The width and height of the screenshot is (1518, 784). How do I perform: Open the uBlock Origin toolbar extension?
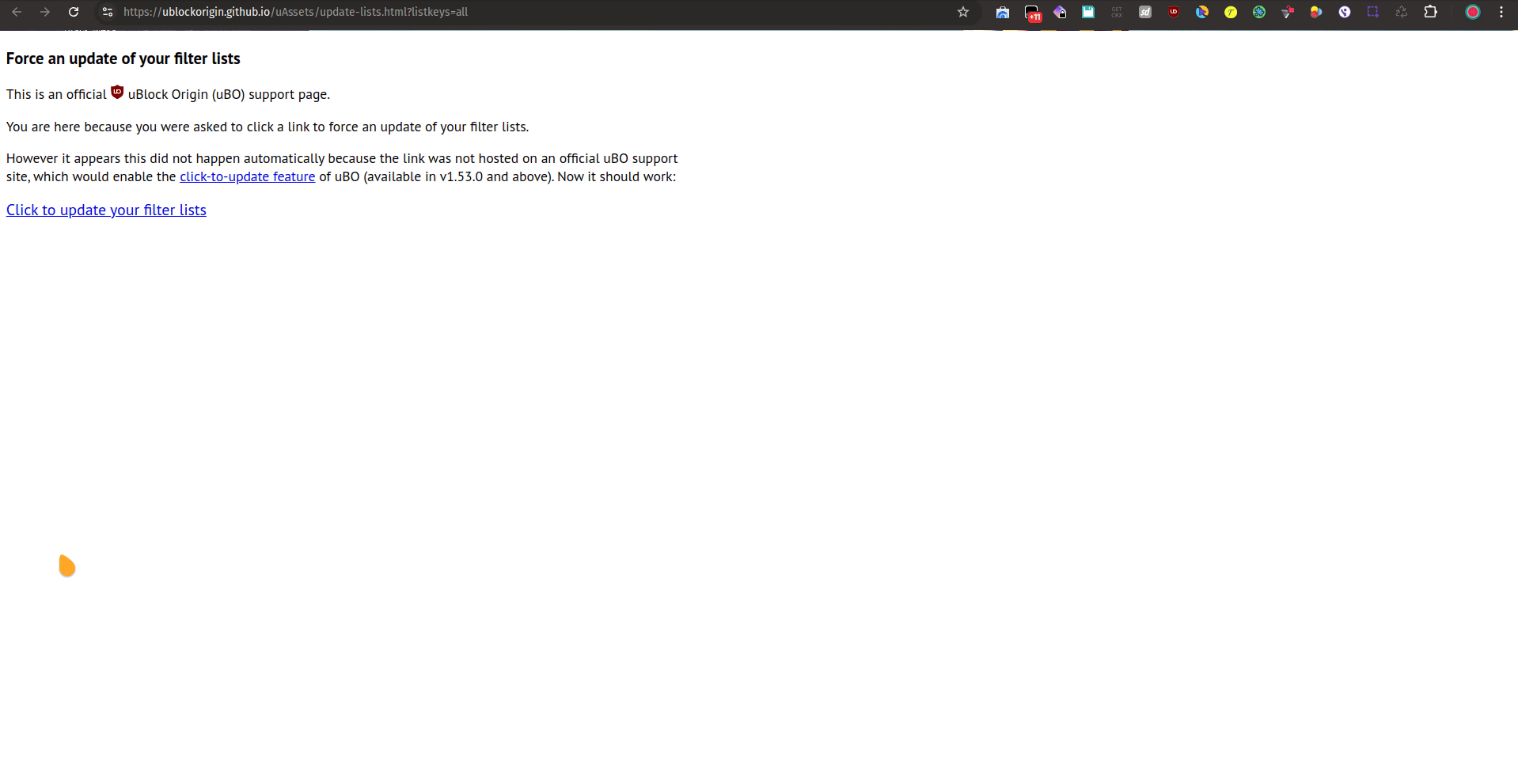(1174, 12)
